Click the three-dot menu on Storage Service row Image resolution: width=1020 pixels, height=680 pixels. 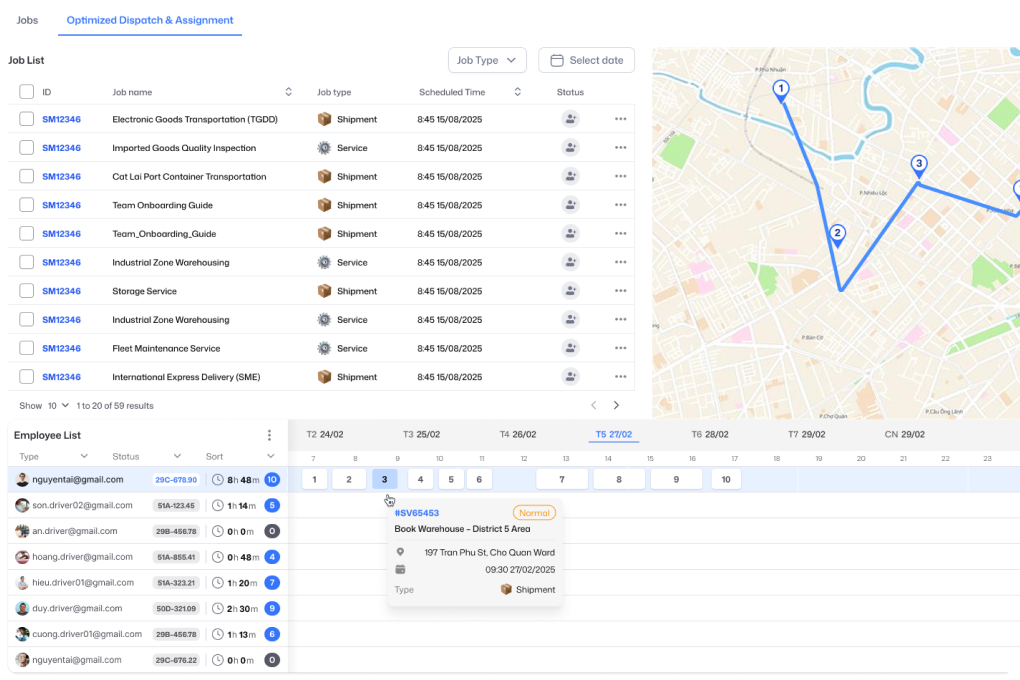621,291
